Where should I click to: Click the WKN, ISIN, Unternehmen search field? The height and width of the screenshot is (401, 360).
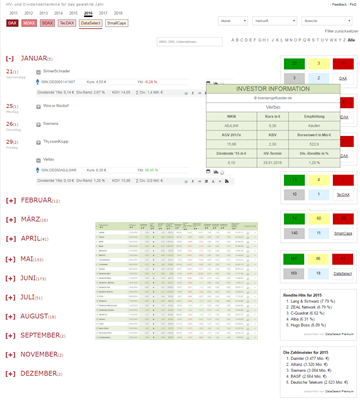[x=189, y=42]
